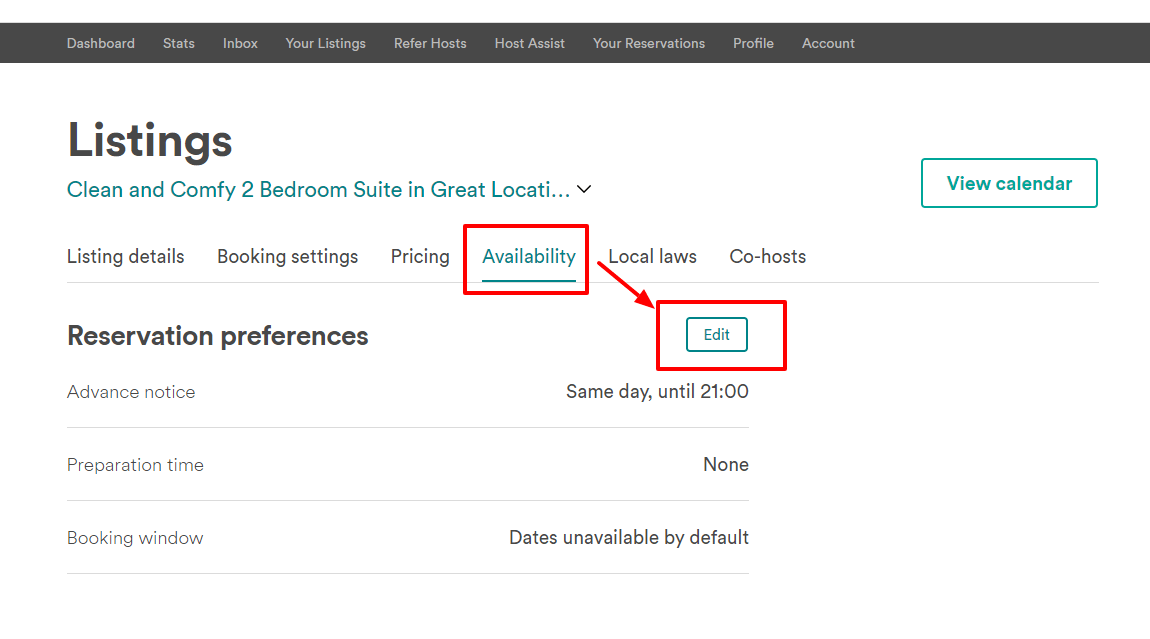Select Your Listings in navigation

[x=326, y=43]
